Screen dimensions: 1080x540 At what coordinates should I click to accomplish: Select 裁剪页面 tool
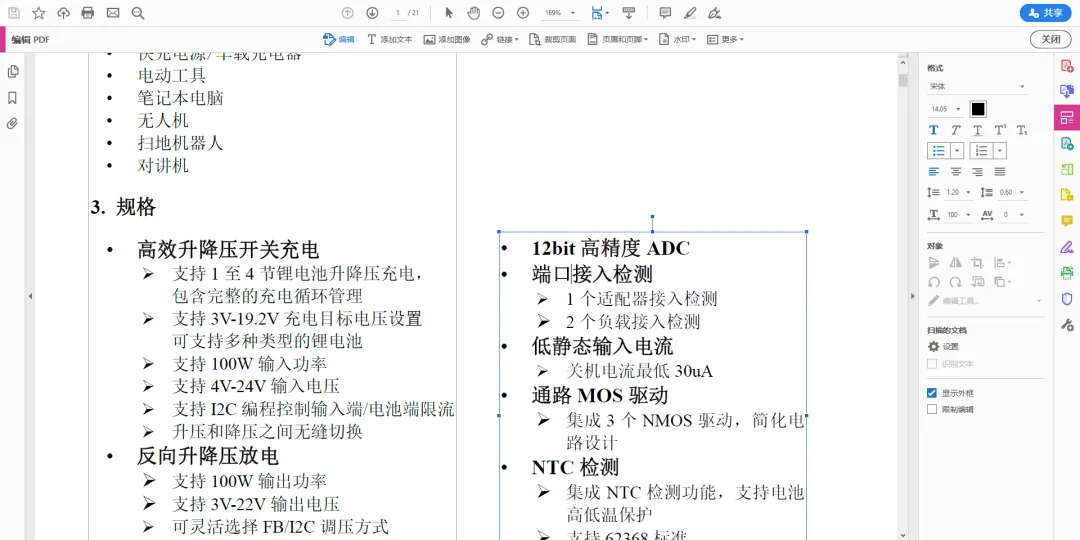point(552,39)
